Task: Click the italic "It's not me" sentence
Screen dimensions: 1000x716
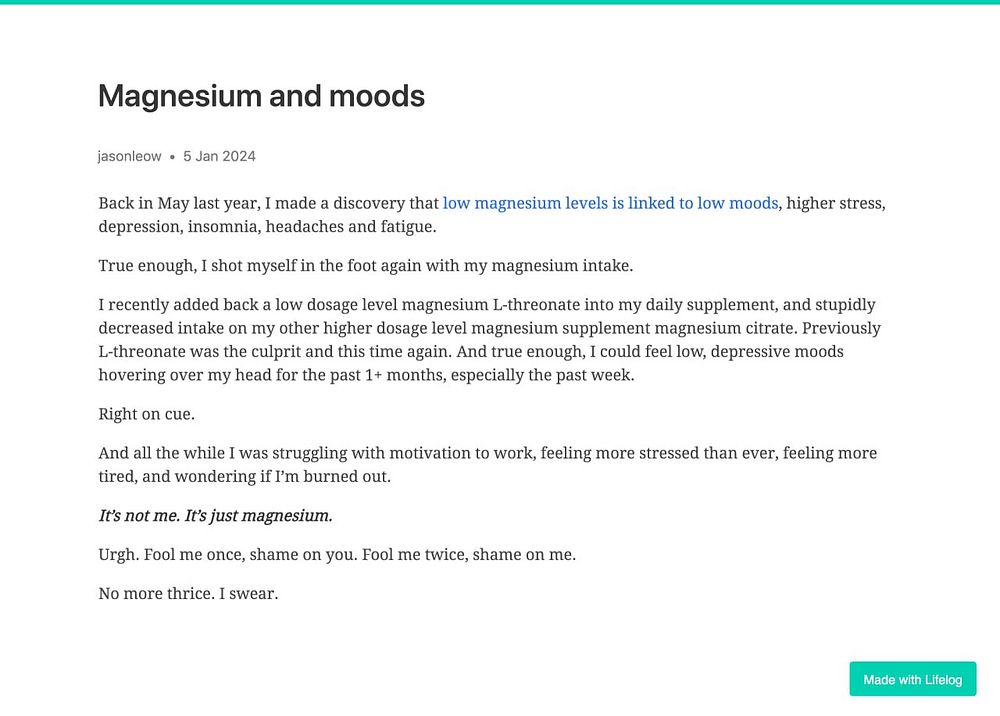Action: [x=216, y=515]
